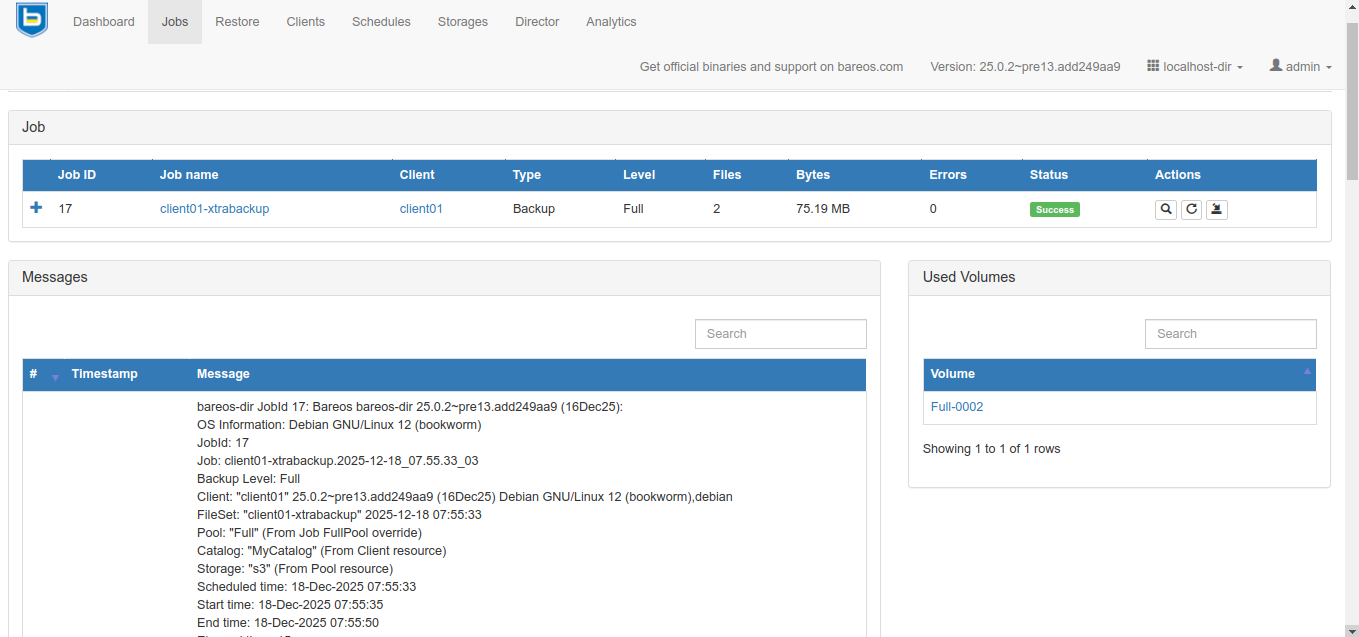Click the 'Backup' type cell

click(x=534, y=209)
